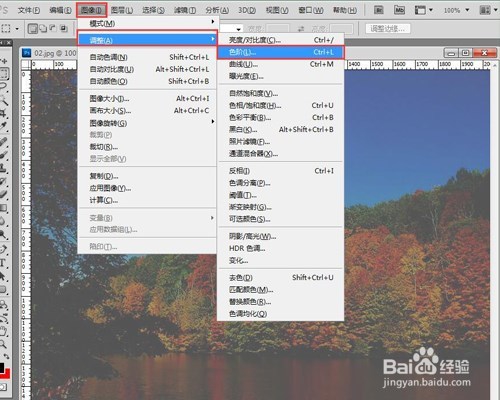The width and height of the screenshot is (500, 400).
Task: Select the Pen tool
Action: (x=3, y=249)
